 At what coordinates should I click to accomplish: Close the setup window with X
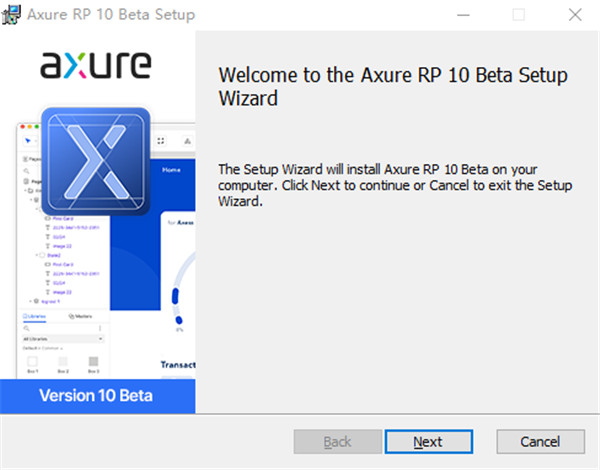pos(575,15)
